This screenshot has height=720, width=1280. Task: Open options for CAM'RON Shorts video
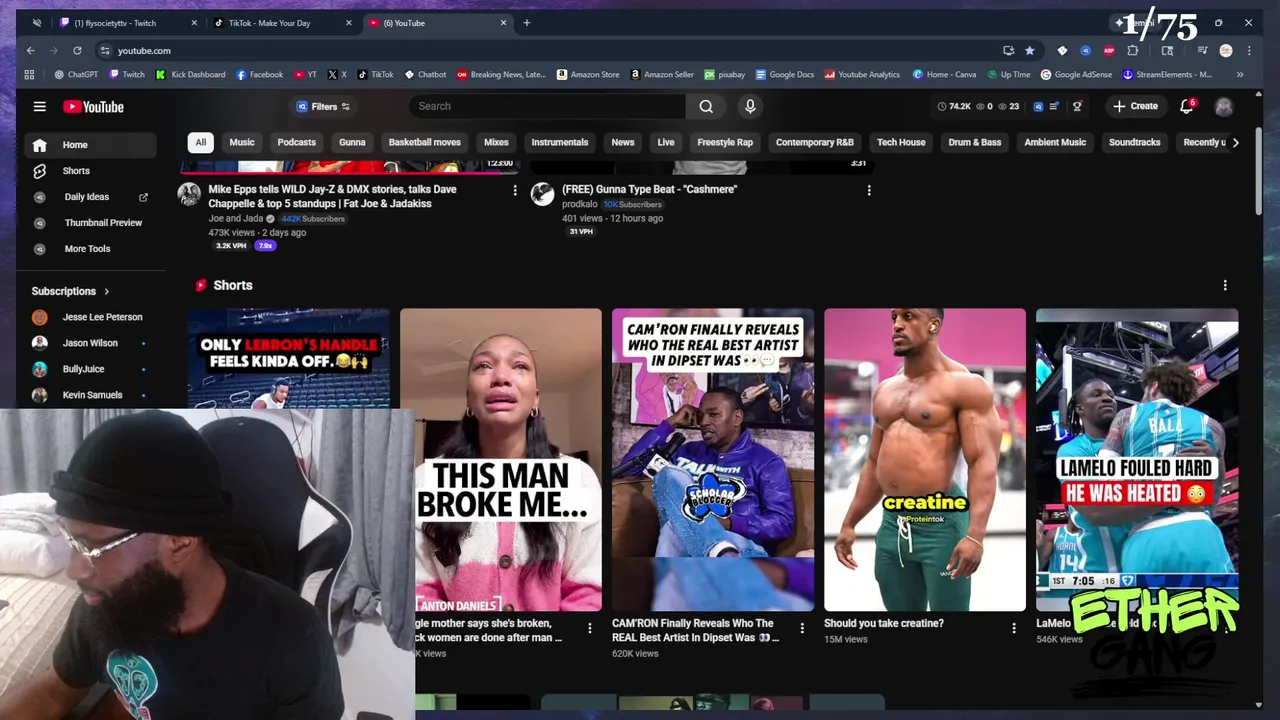point(802,628)
